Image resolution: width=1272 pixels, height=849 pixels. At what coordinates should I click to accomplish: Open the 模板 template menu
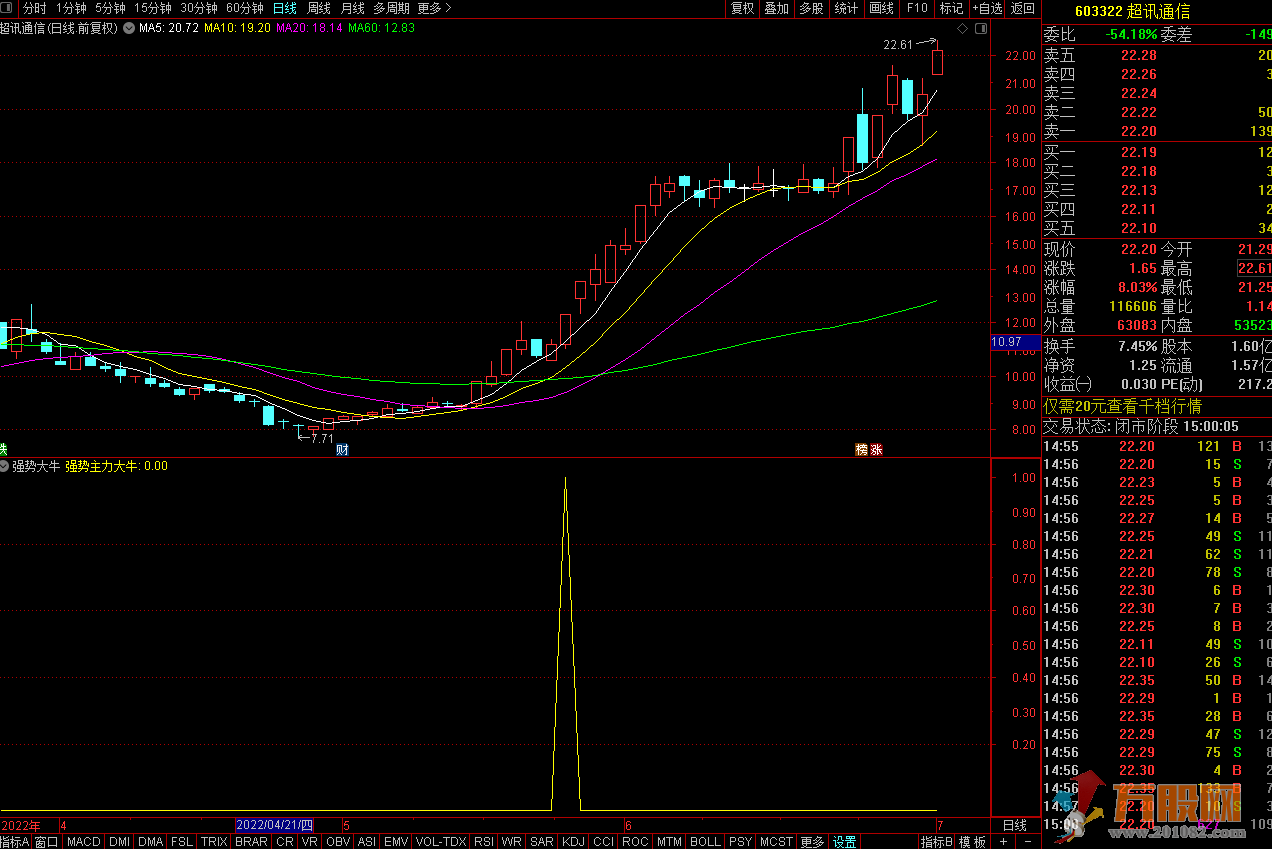click(x=973, y=842)
